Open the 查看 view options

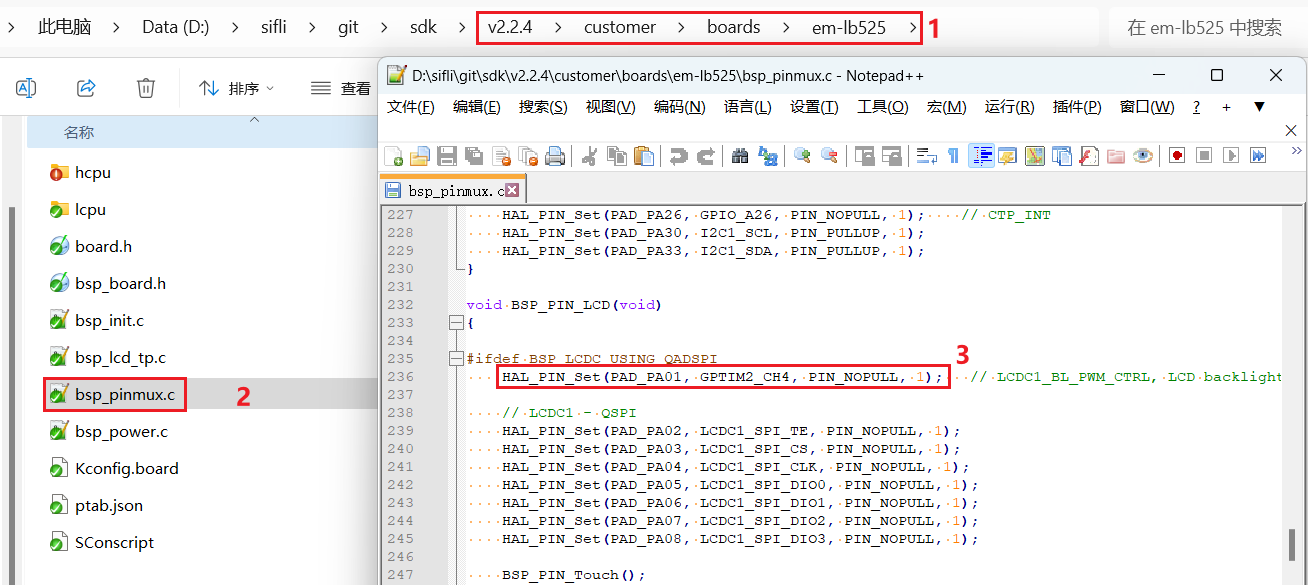[340, 88]
